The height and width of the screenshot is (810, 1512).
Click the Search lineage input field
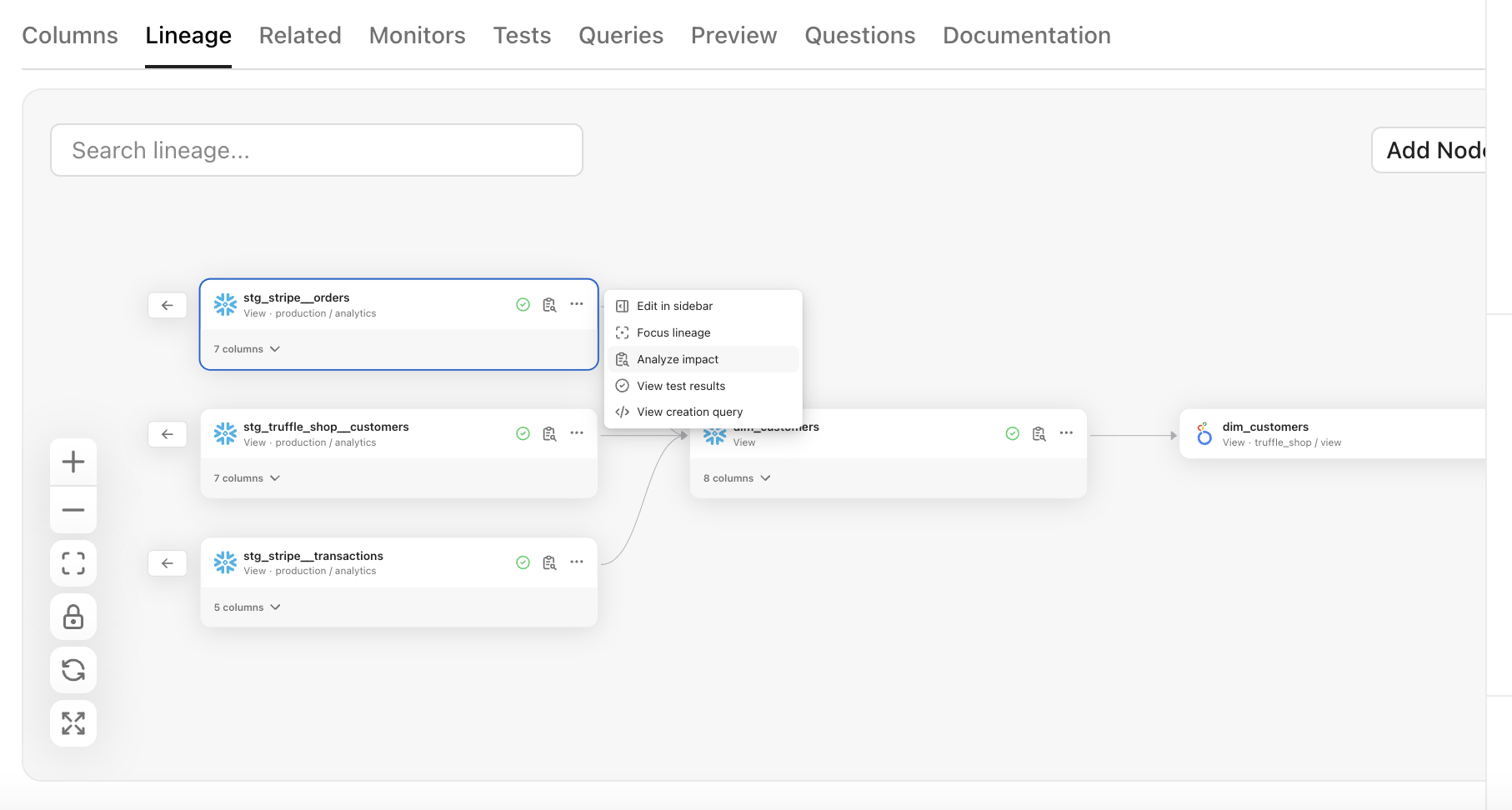click(x=317, y=150)
